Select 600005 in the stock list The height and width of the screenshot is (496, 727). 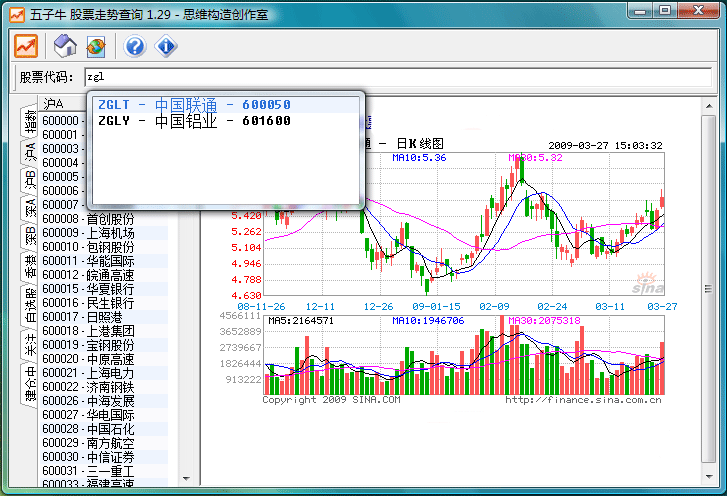tap(63, 177)
